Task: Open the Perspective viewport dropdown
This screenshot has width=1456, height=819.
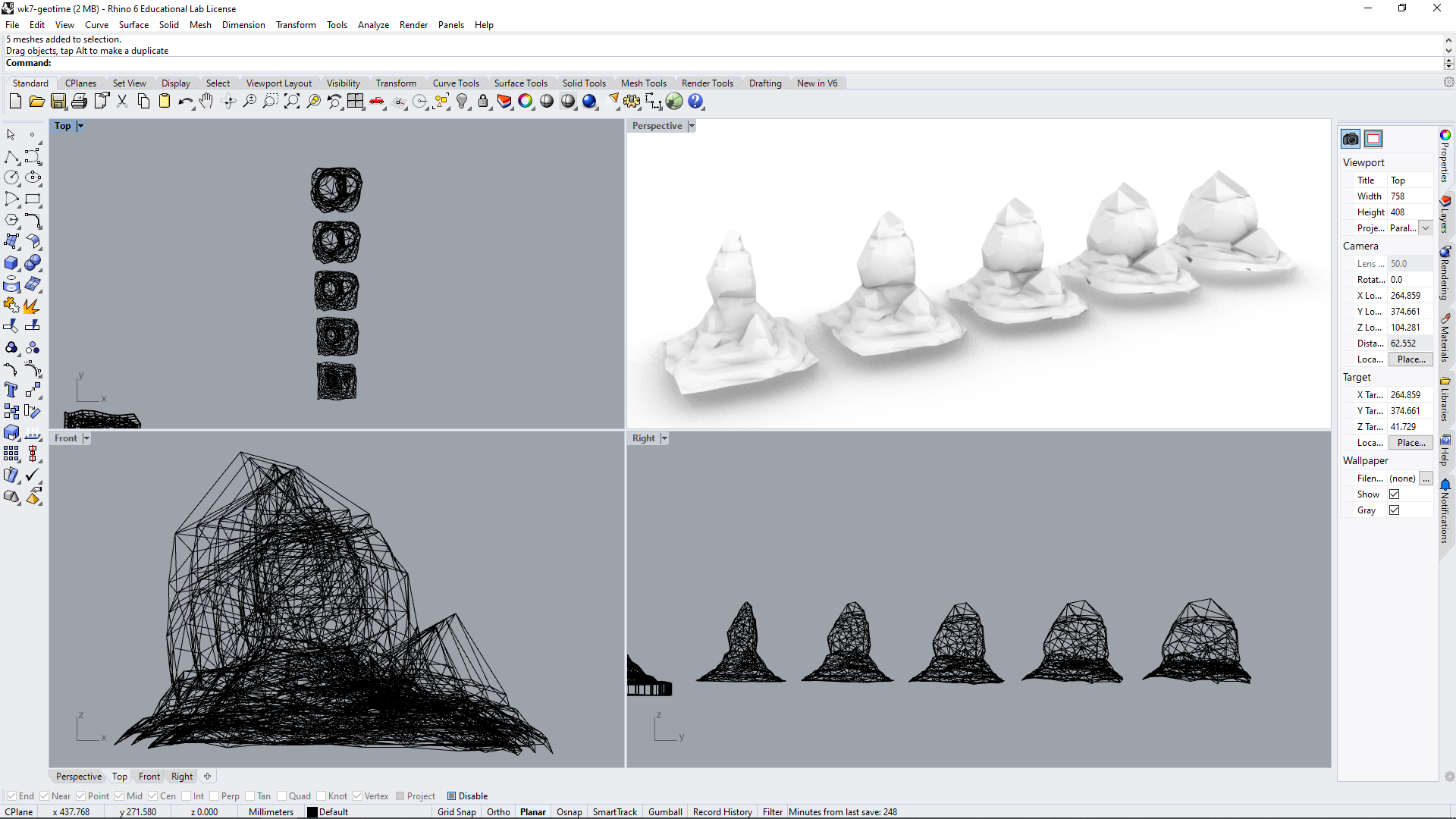Action: coord(691,125)
